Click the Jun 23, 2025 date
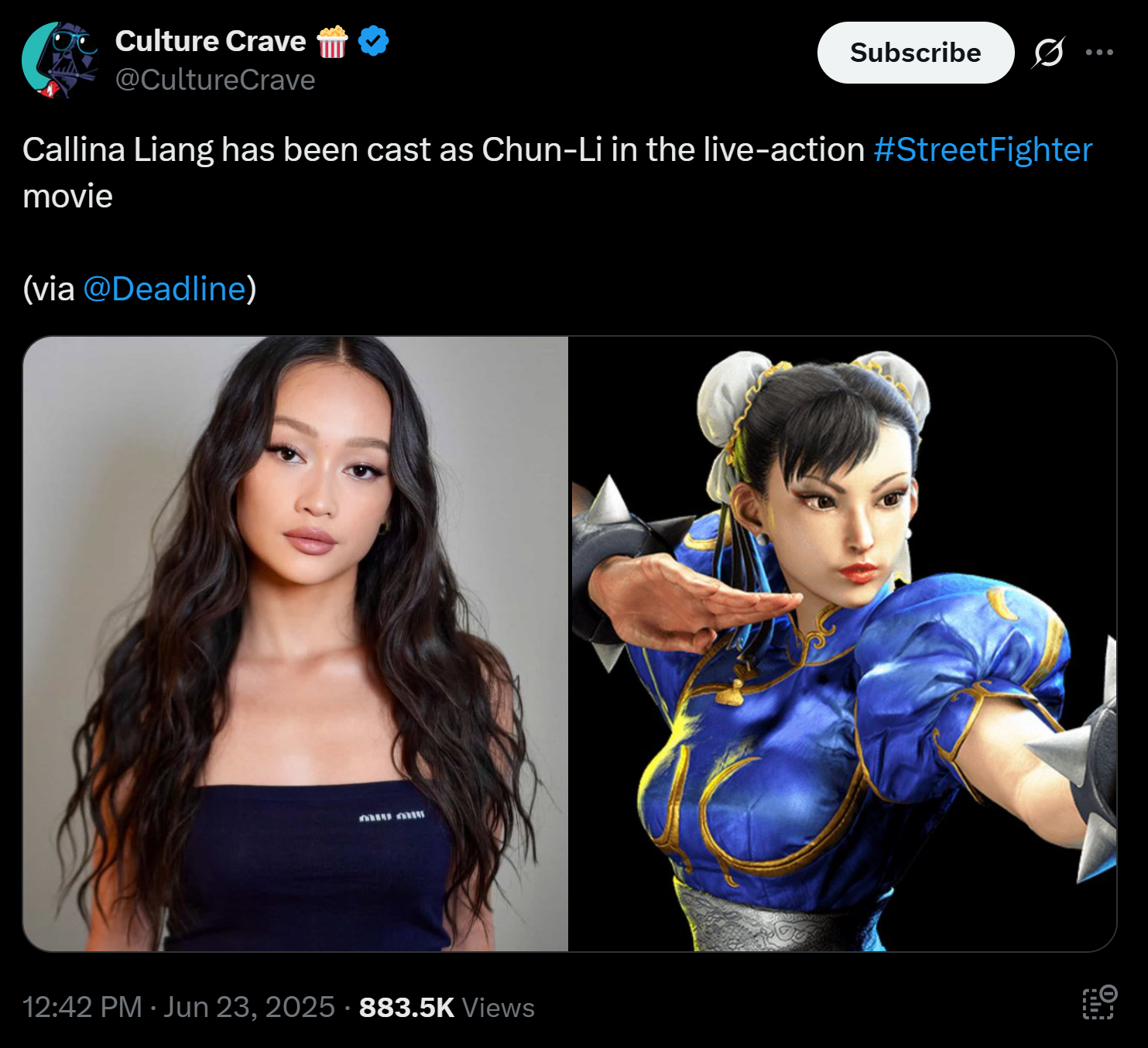Viewport: 1148px width, 1048px height. (x=249, y=1007)
